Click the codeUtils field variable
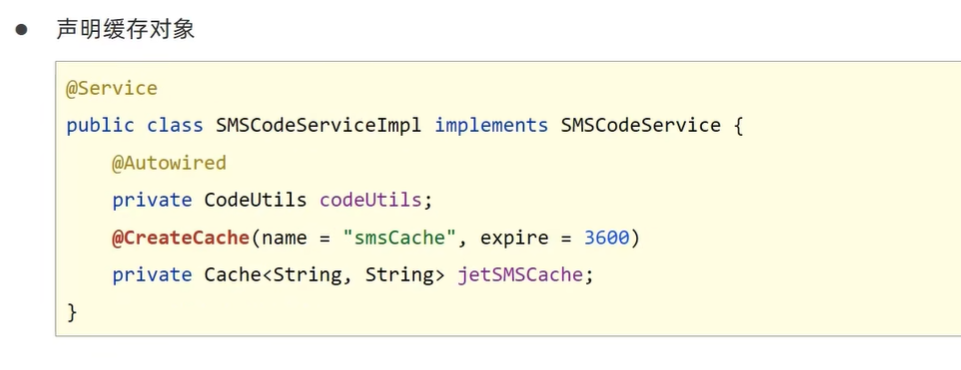This screenshot has height=370, width=961. click(x=371, y=200)
